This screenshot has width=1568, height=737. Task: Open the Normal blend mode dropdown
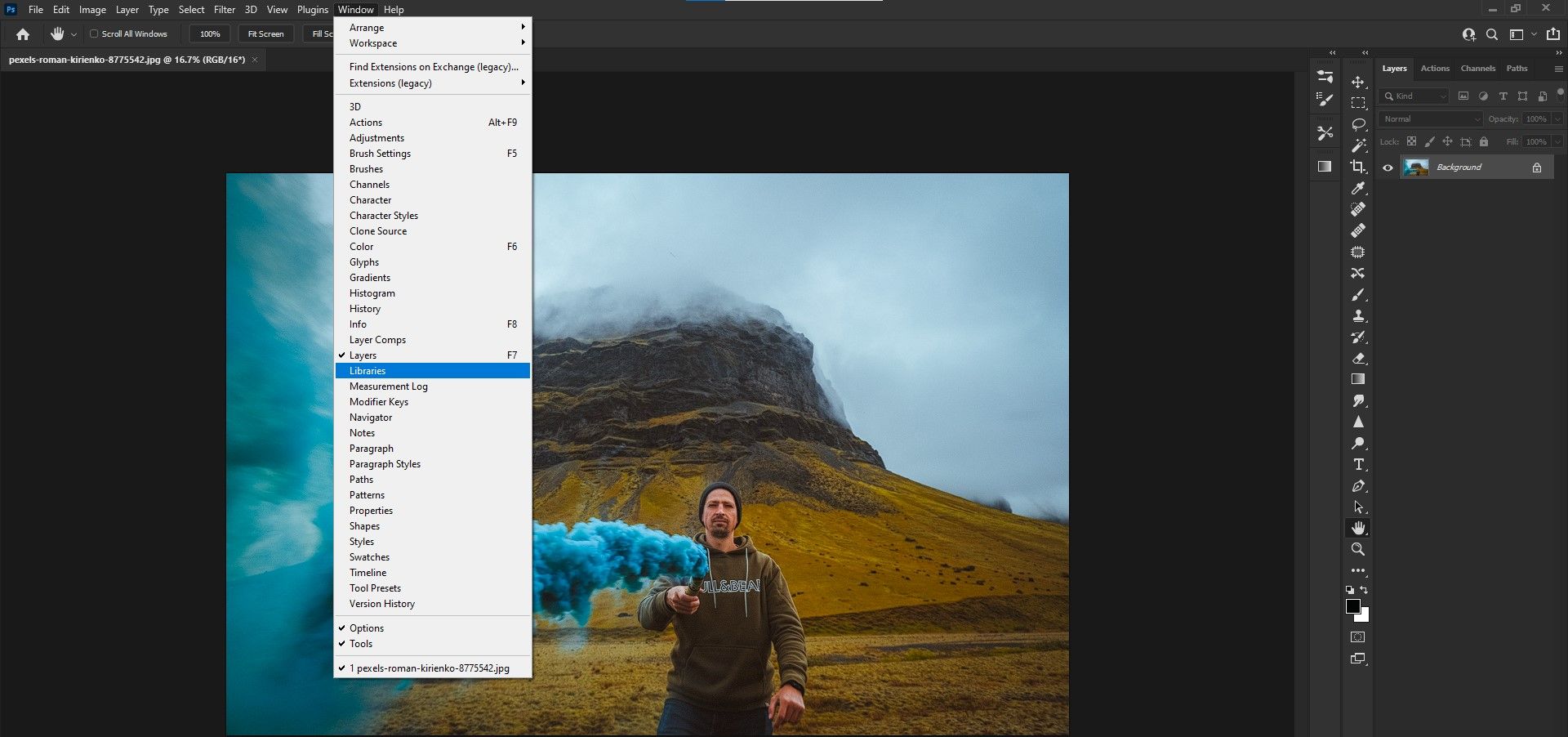point(1429,118)
